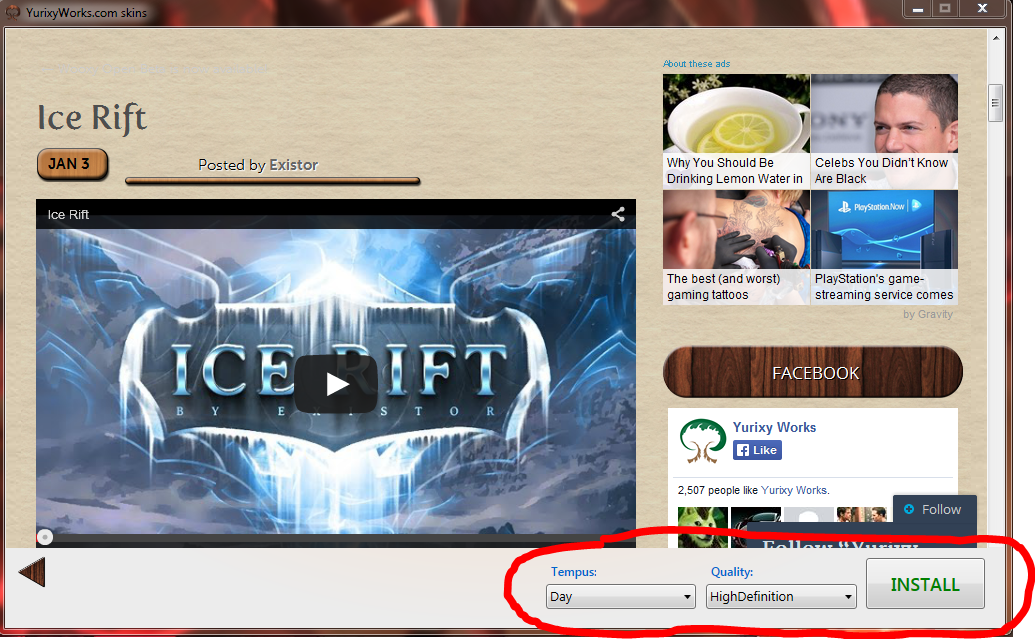Open the lemon water ad thumbnail
Screen dimensions: 1035x639
pyautogui.click(x=736, y=113)
